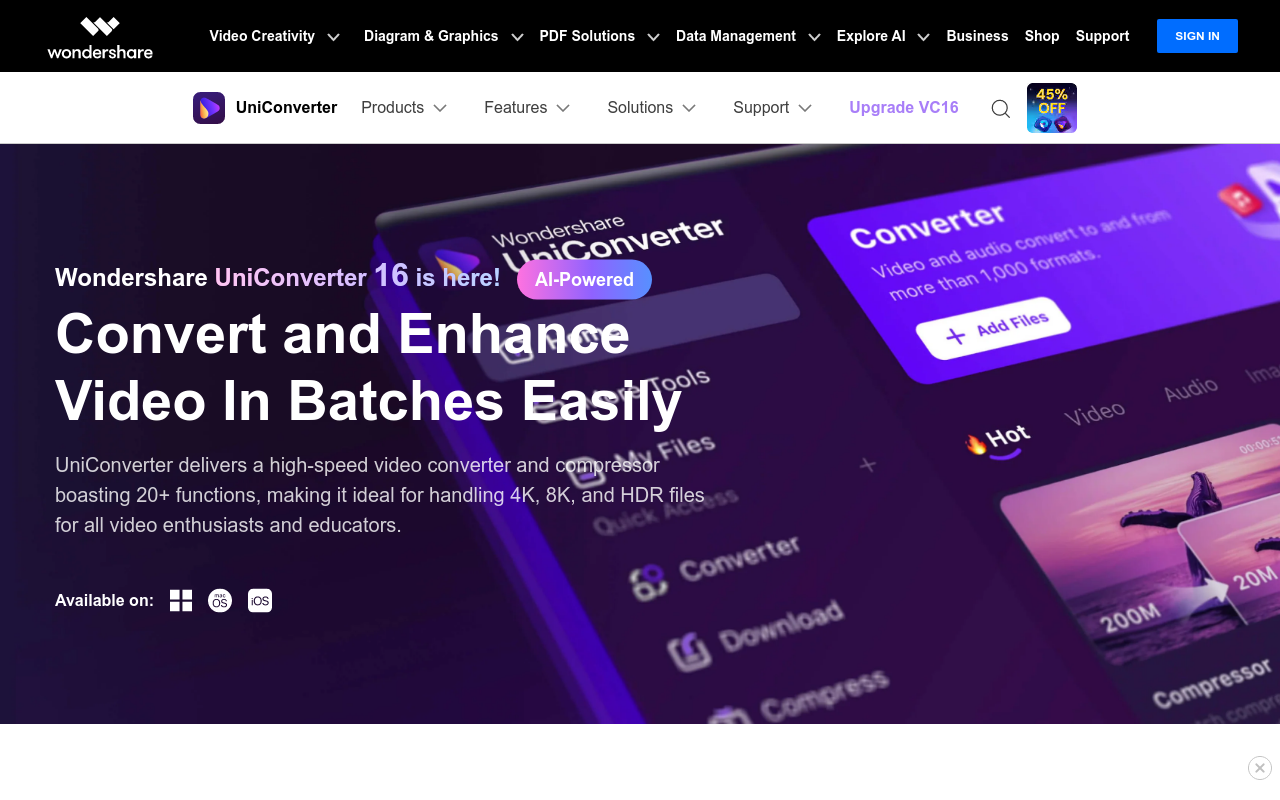Open the Data Management menu
Viewport: 1280px width, 800px height.
736,36
